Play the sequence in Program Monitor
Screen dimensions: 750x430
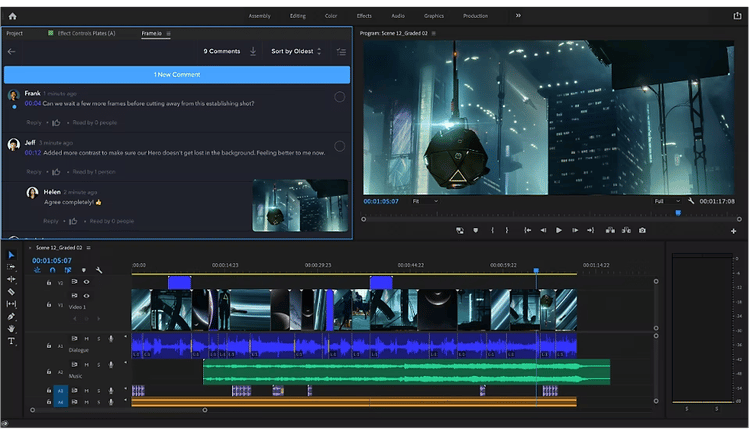click(559, 231)
